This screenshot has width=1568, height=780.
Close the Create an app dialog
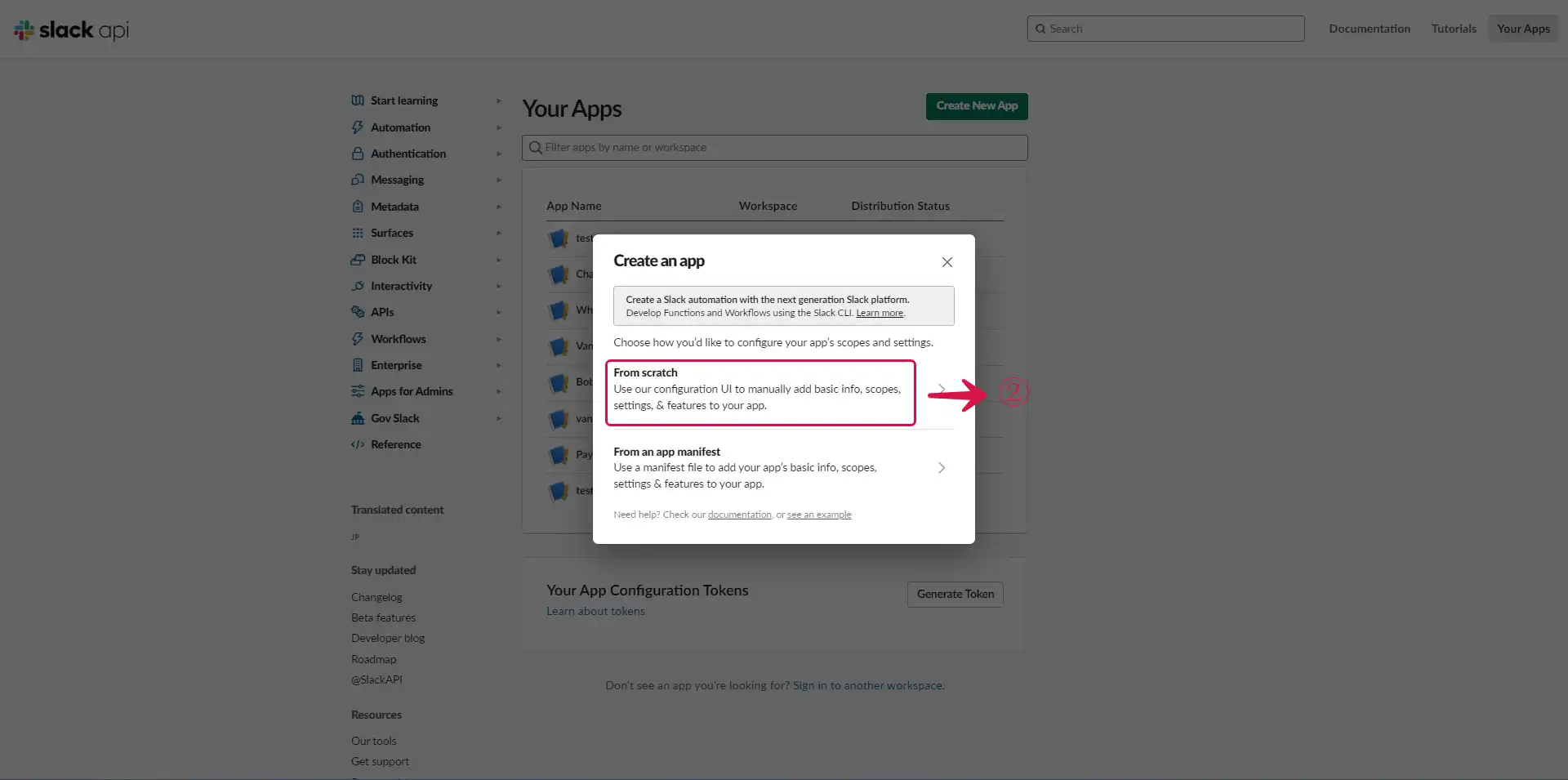click(947, 262)
